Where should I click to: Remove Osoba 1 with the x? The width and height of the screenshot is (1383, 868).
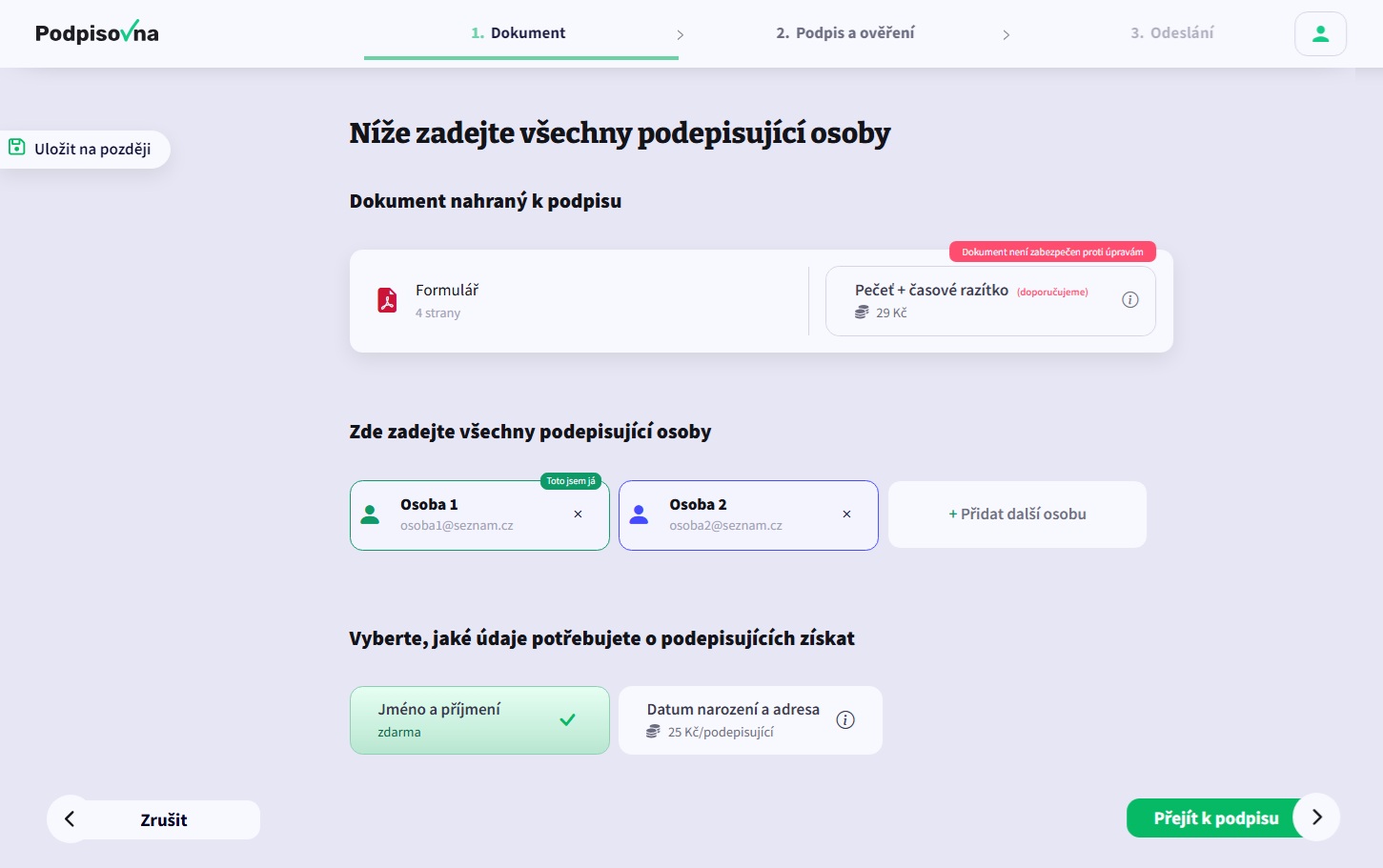pyautogui.click(x=578, y=515)
